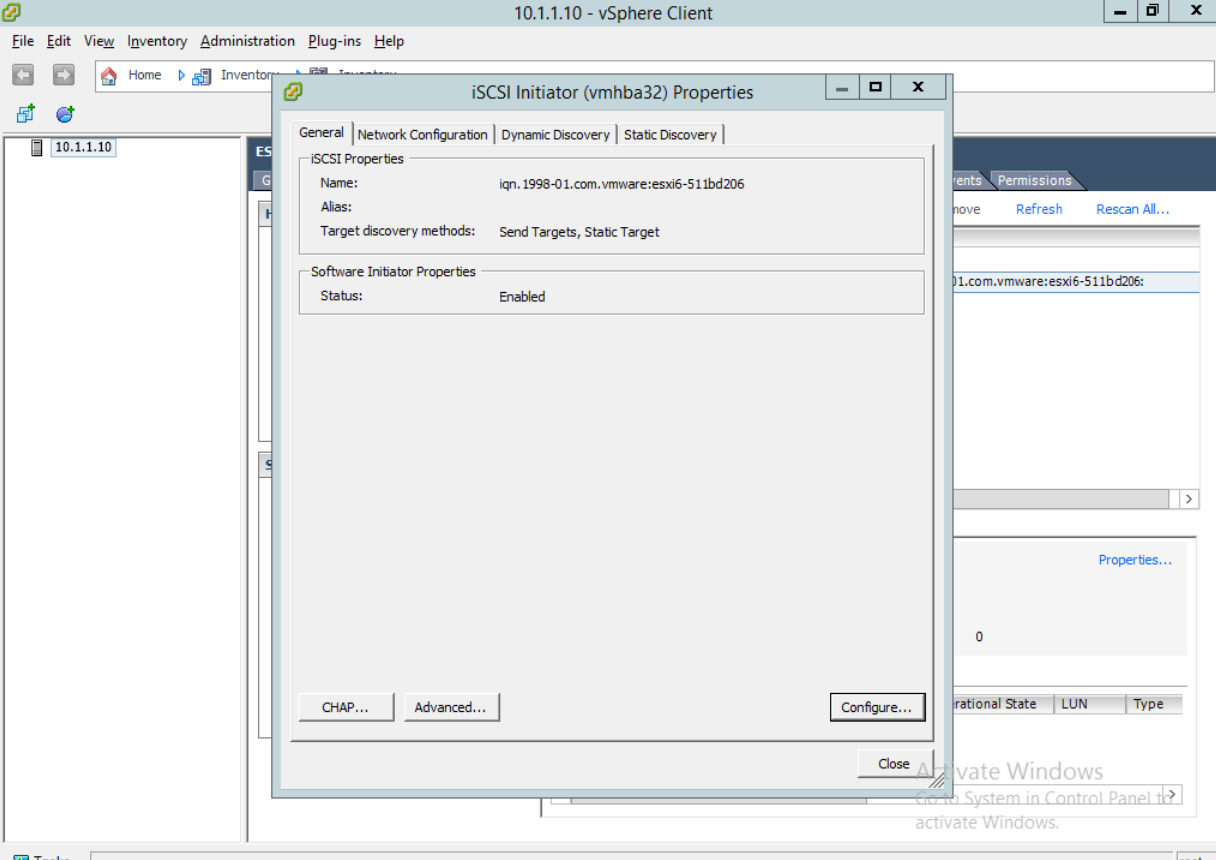The image size is (1216, 860).
Task: Click the vSphere icon in the dialog title bar
Action: pos(293,91)
